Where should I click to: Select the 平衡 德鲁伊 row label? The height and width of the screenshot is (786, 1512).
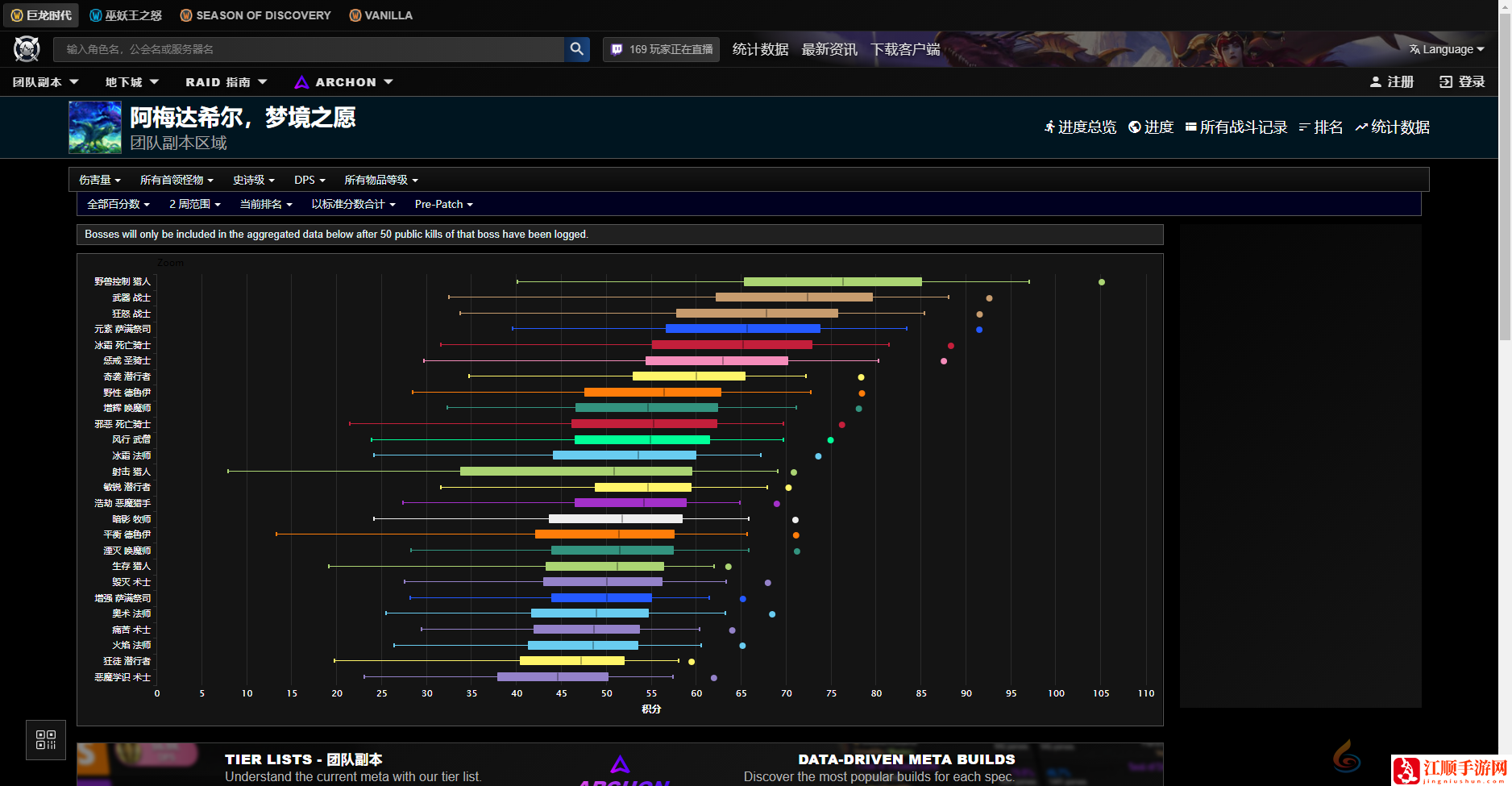[127, 534]
